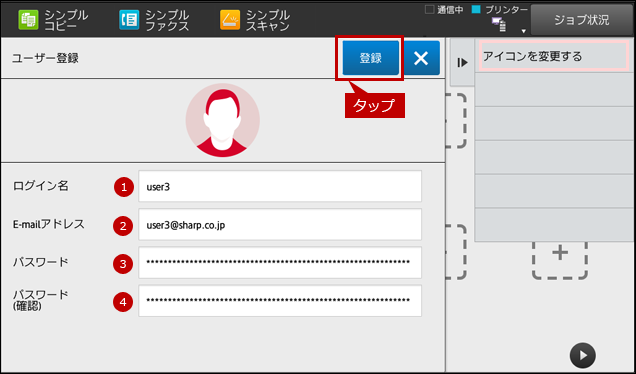Select the パスワード input field

[280, 262]
